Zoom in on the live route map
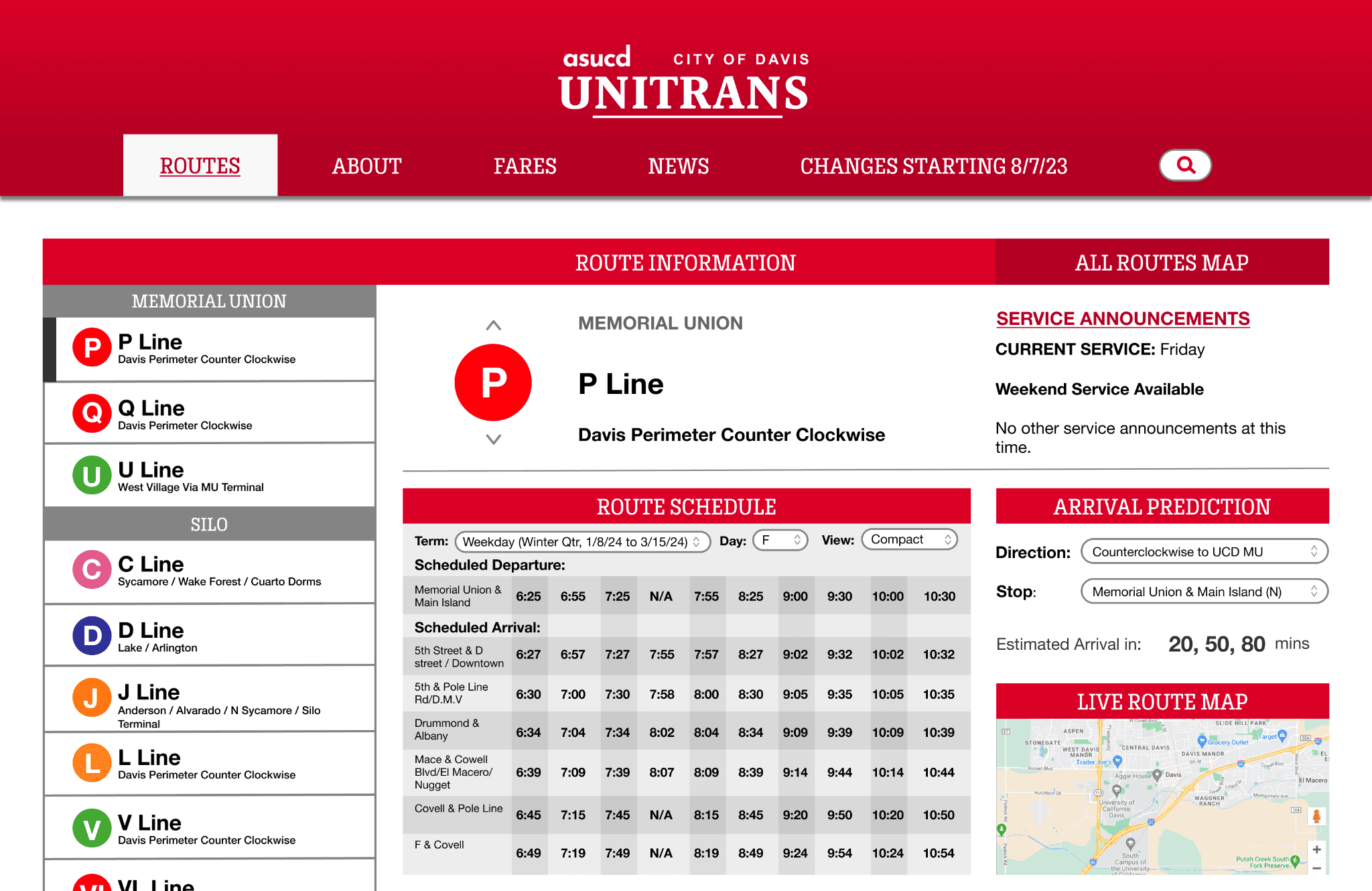 pos(1316,849)
